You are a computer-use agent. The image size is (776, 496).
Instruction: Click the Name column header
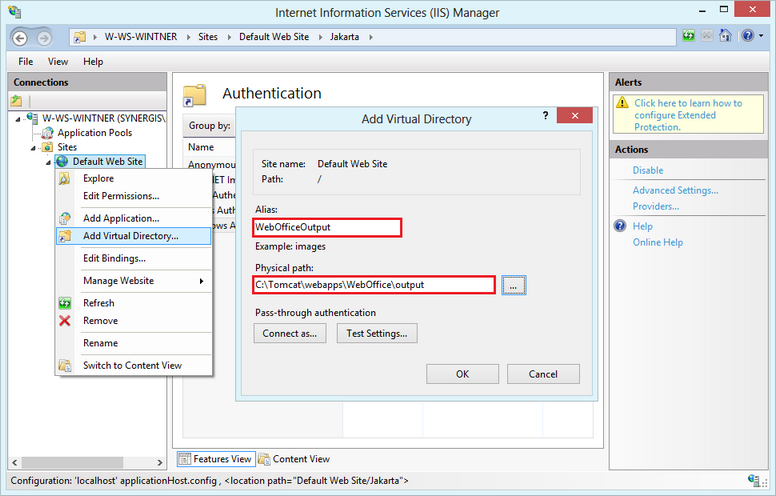pyautogui.click(x=201, y=147)
